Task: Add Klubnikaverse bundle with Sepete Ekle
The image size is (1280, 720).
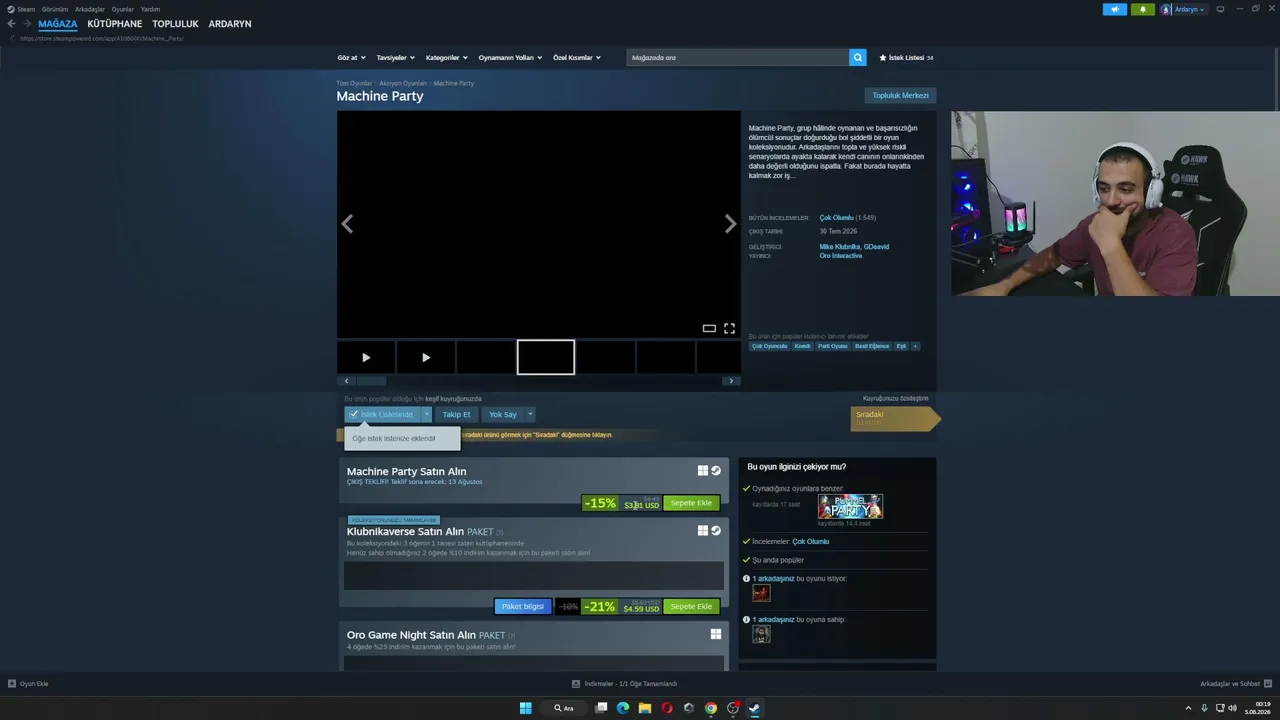Action: 691,607
